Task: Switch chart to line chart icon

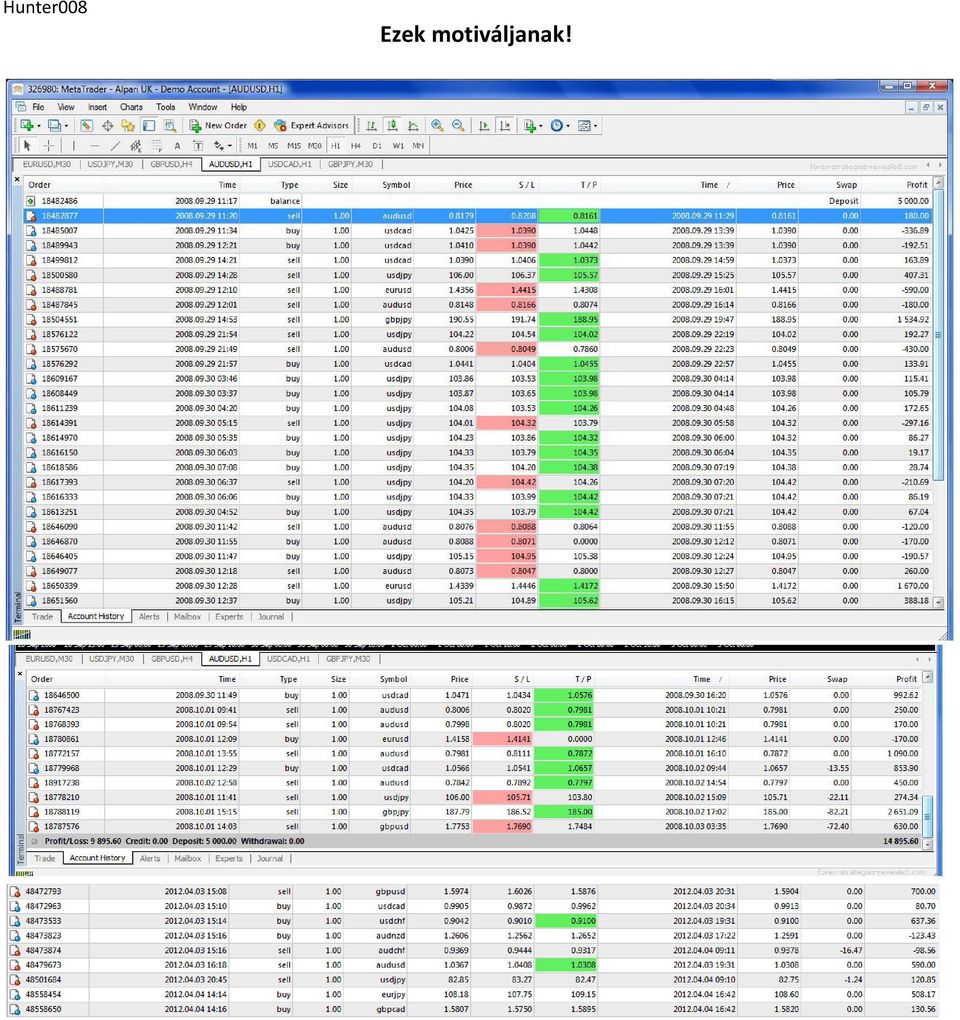Action: tap(413, 126)
